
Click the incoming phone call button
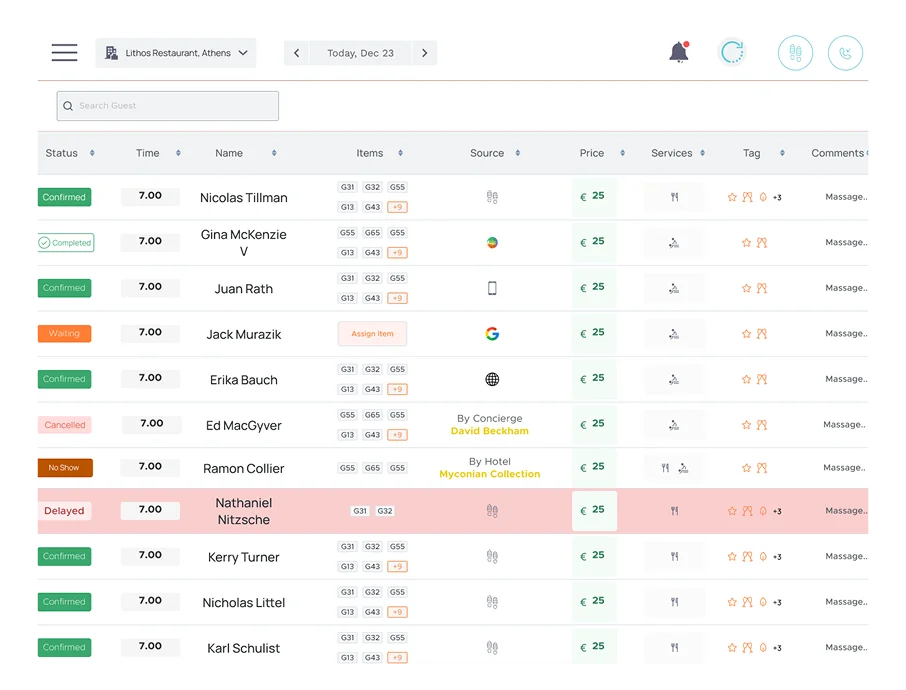coord(845,53)
